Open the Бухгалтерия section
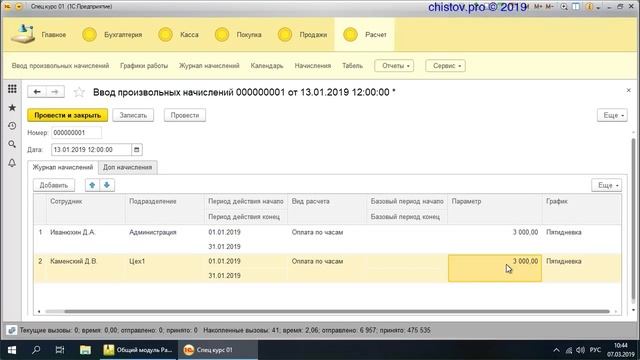The image size is (640, 360). point(112,35)
